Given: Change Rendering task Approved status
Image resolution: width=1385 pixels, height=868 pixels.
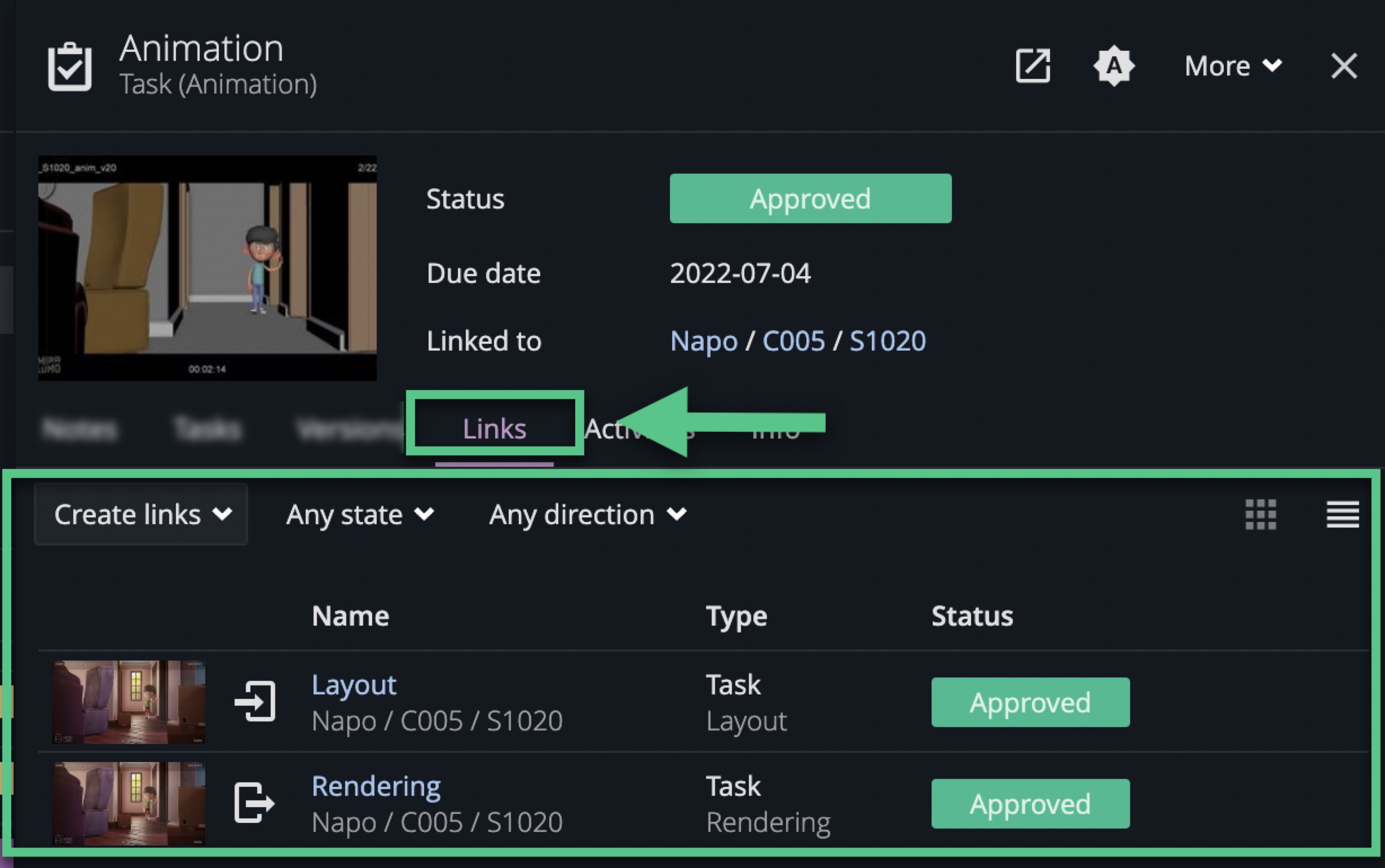Looking at the screenshot, I should click(x=1030, y=804).
